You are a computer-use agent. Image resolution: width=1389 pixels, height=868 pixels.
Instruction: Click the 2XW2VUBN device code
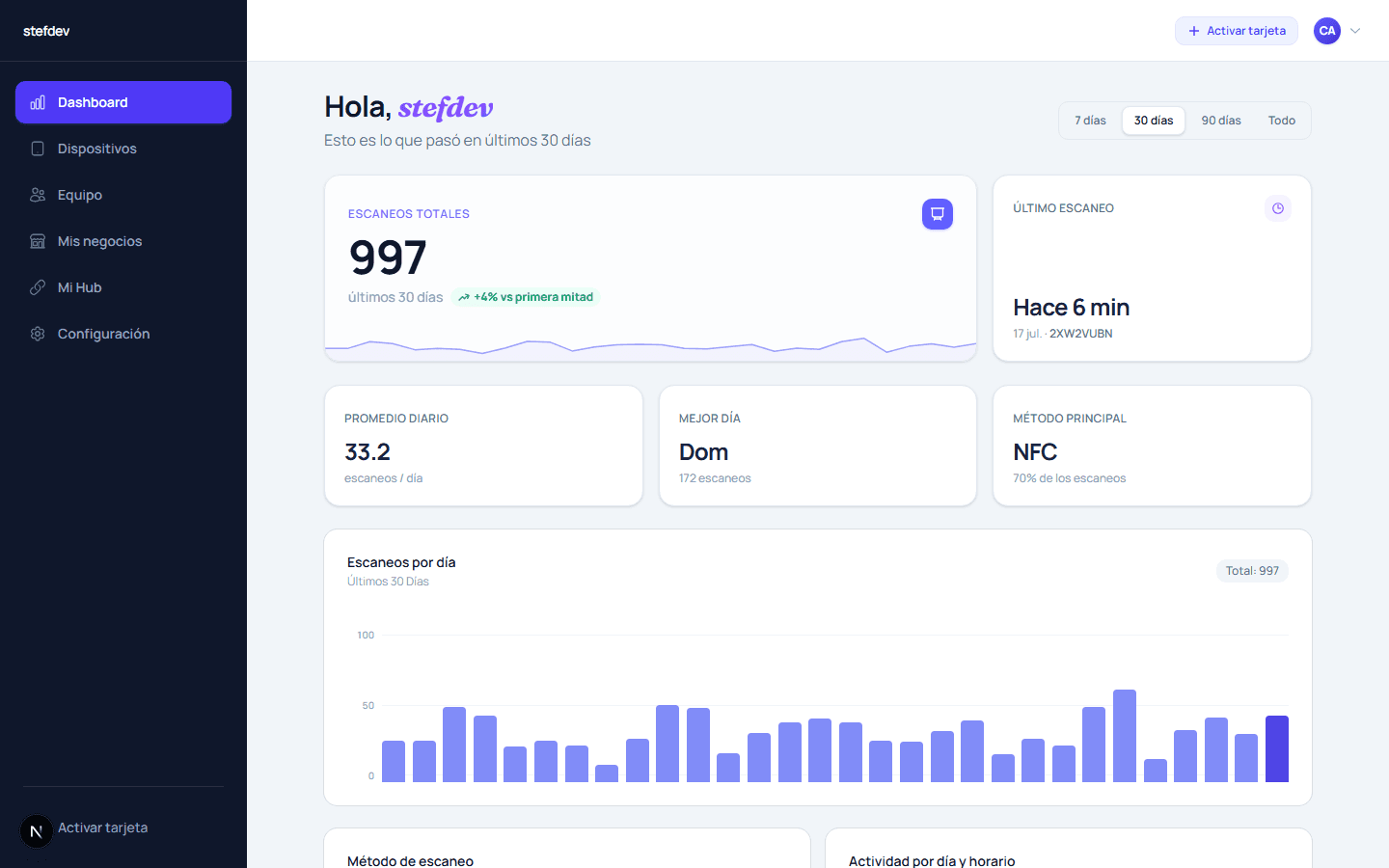[x=1081, y=334]
